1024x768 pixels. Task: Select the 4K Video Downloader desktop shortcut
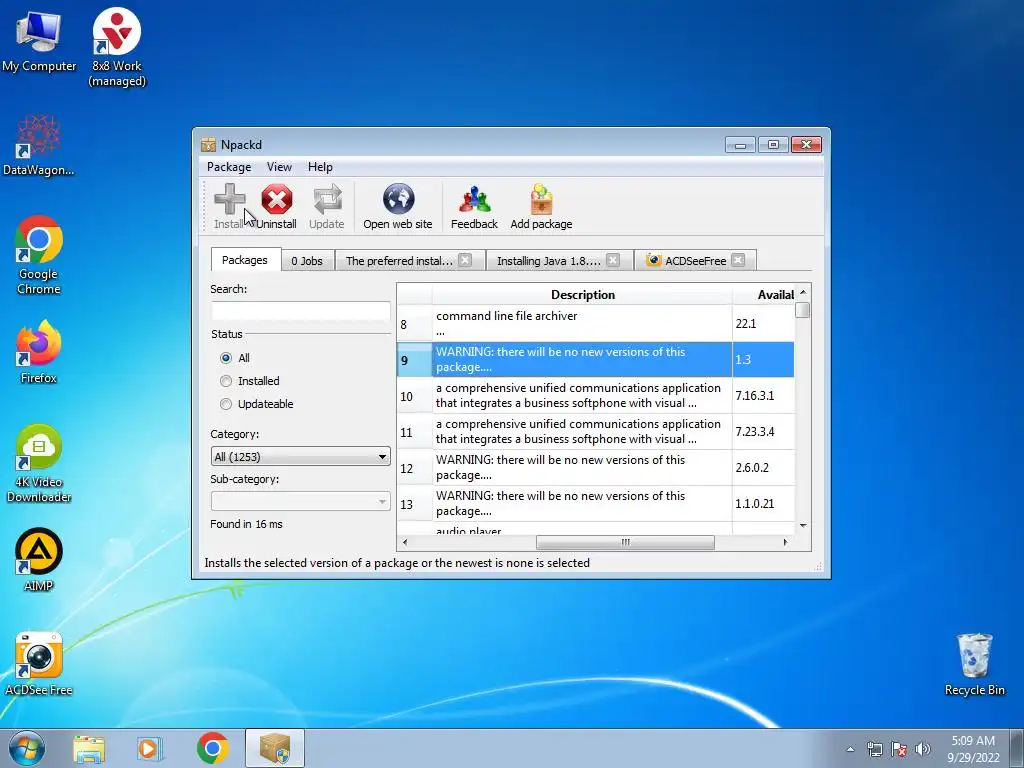[x=39, y=464]
